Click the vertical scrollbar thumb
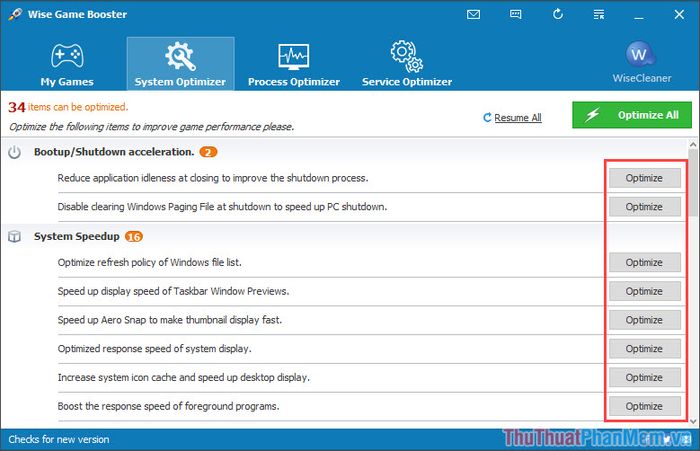 point(693,182)
